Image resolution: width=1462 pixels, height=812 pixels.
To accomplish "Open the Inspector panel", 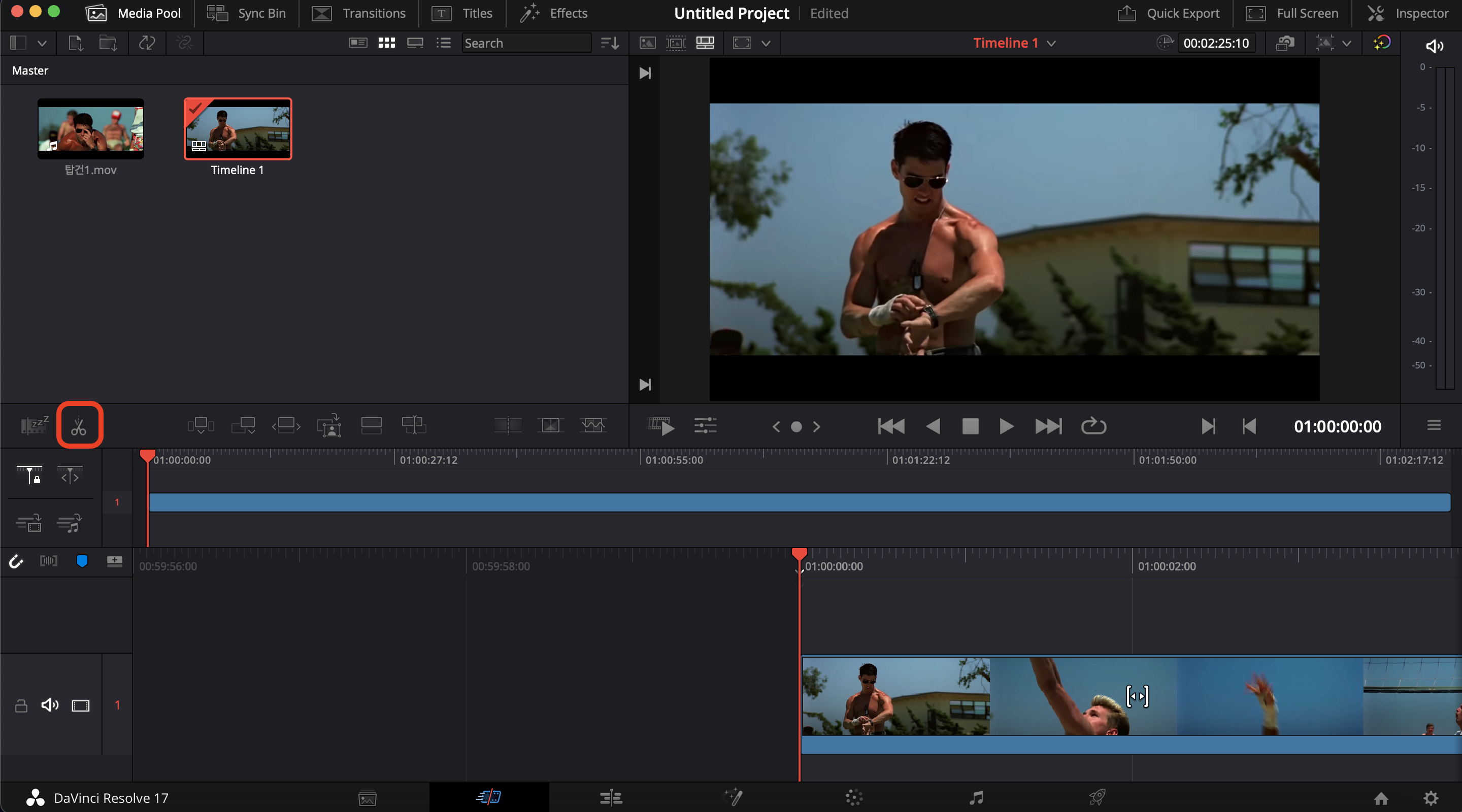I will coord(1408,13).
